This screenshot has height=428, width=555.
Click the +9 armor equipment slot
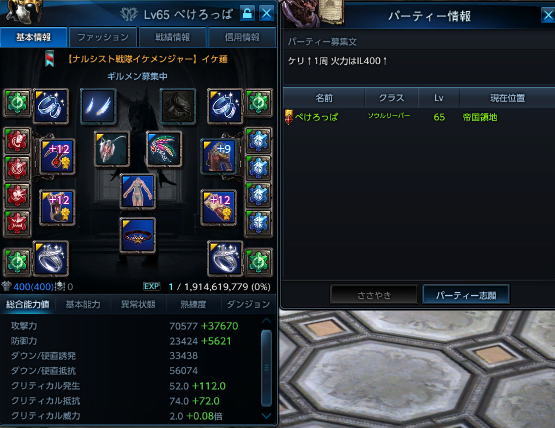pyautogui.click(x=219, y=156)
